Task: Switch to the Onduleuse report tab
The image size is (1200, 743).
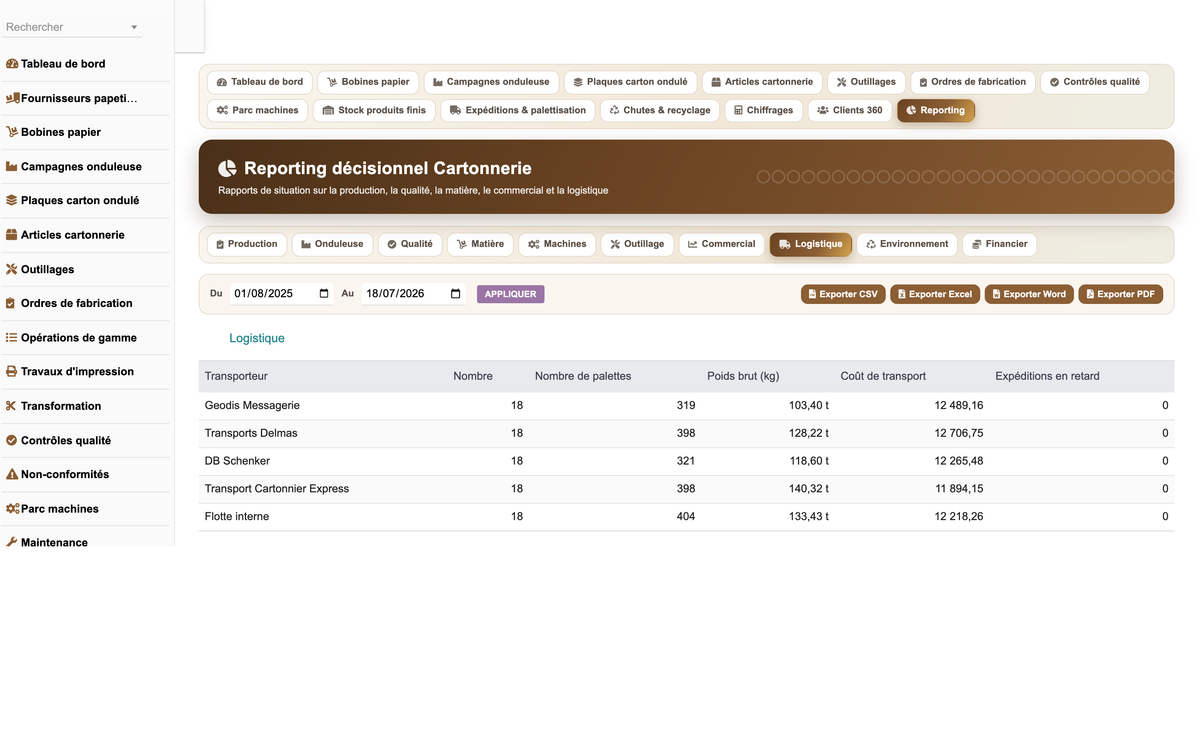Action: coord(333,244)
